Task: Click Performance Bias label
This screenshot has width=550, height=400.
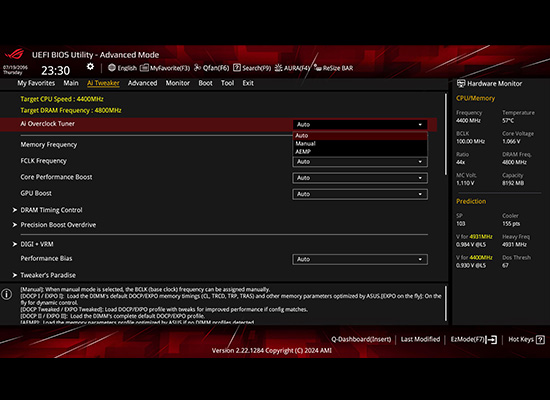Action: (x=46, y=258)
